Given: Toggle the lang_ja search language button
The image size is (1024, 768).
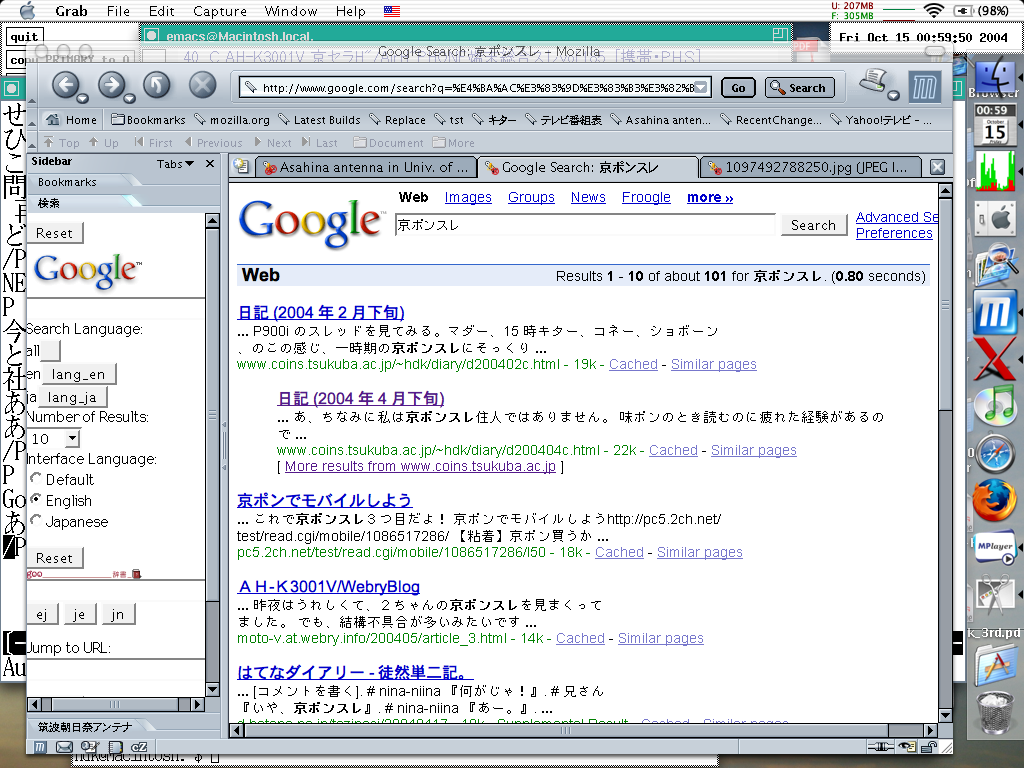Looking at the screenshot, I should 72,397.
